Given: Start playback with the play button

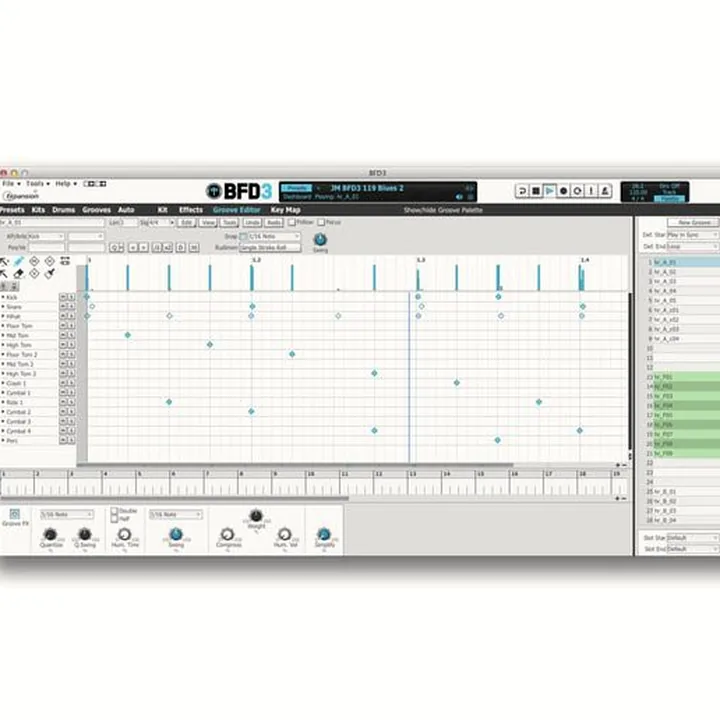Looking at the screenshot, I should coord(549,191).
